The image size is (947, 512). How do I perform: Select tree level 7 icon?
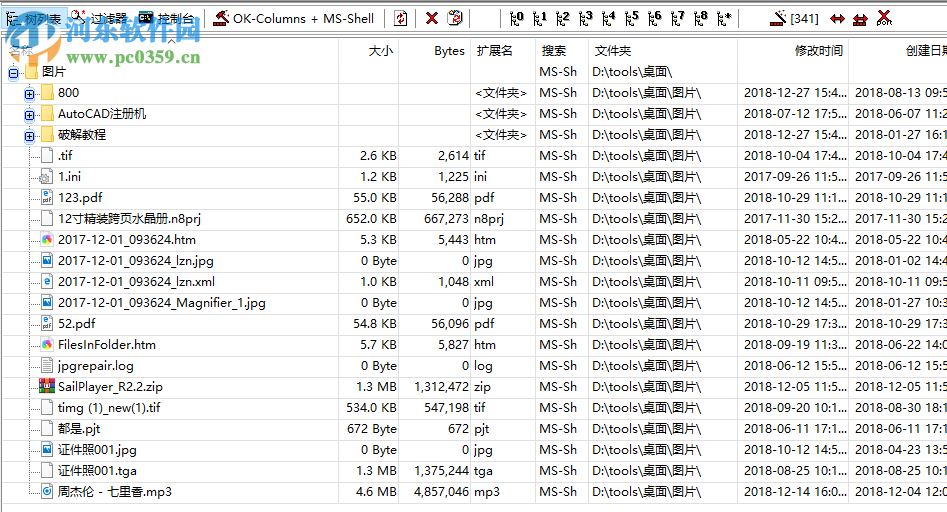[677, 19]
